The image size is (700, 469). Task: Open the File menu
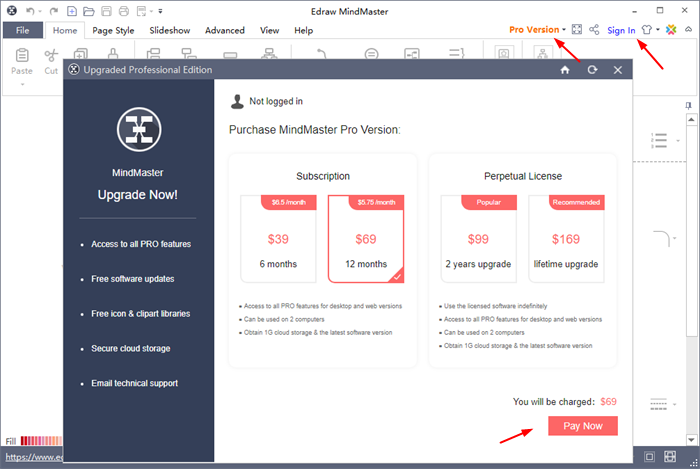pos(23,30)
